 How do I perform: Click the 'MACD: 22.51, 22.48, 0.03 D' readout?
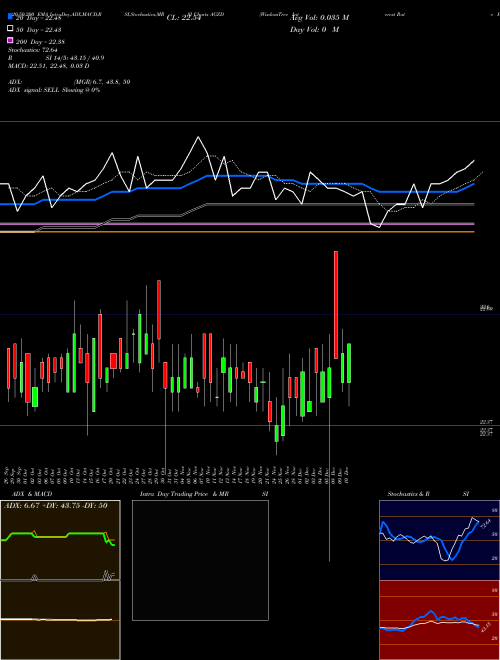49,66
